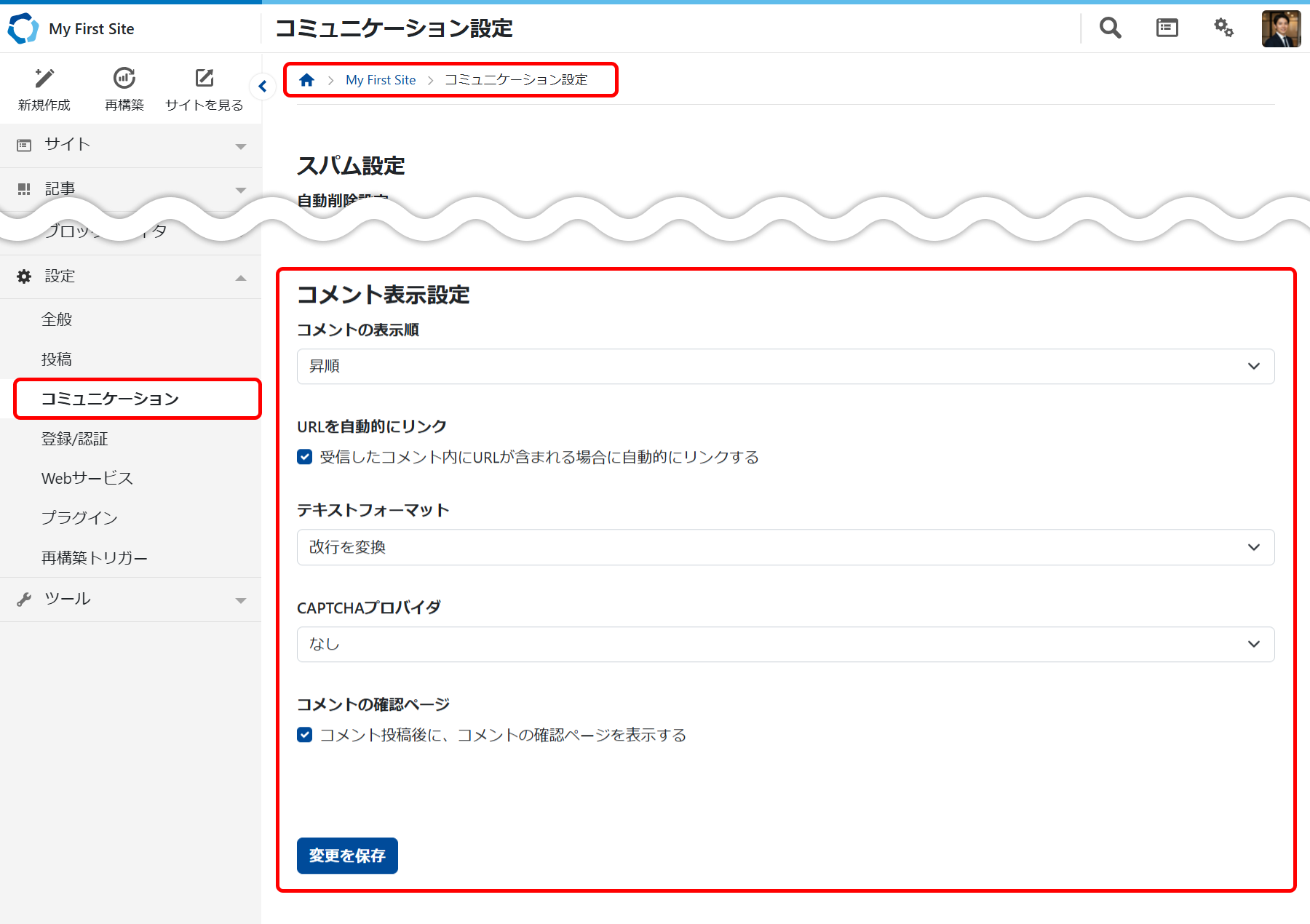The image size is (1310, 924).
Task: Open the テキストフォーマット dropdown
Action: [x=785, y=547]
